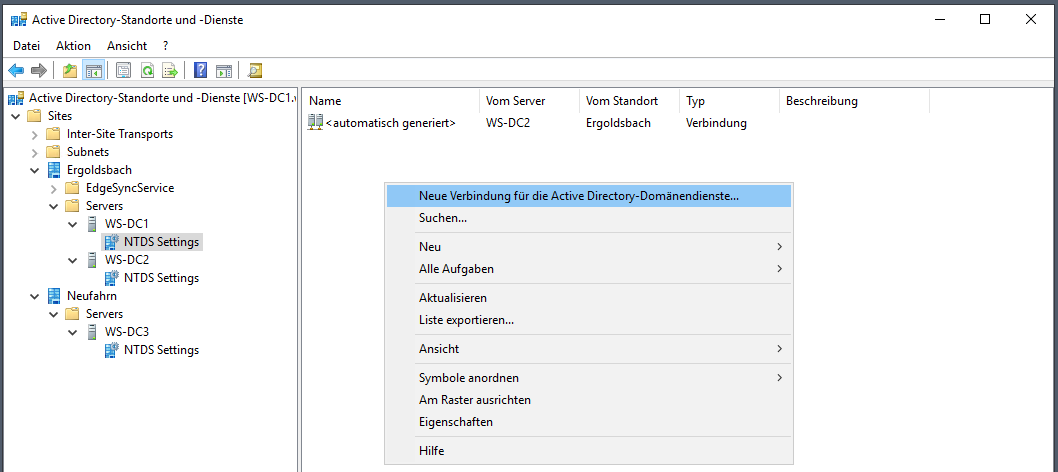Screen dimensions: 1058x472
Task: Click the Forward arrow toolbar icon
Action: (38, 70)
